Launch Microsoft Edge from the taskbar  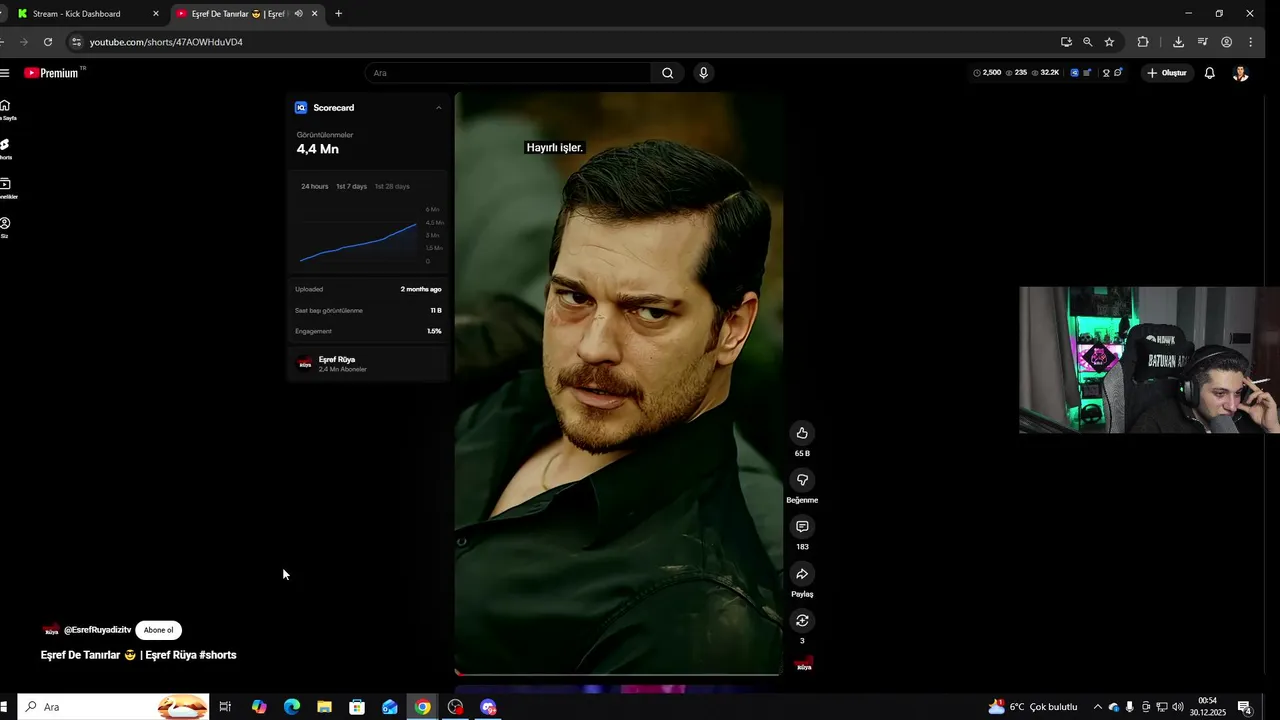[292, 707]
